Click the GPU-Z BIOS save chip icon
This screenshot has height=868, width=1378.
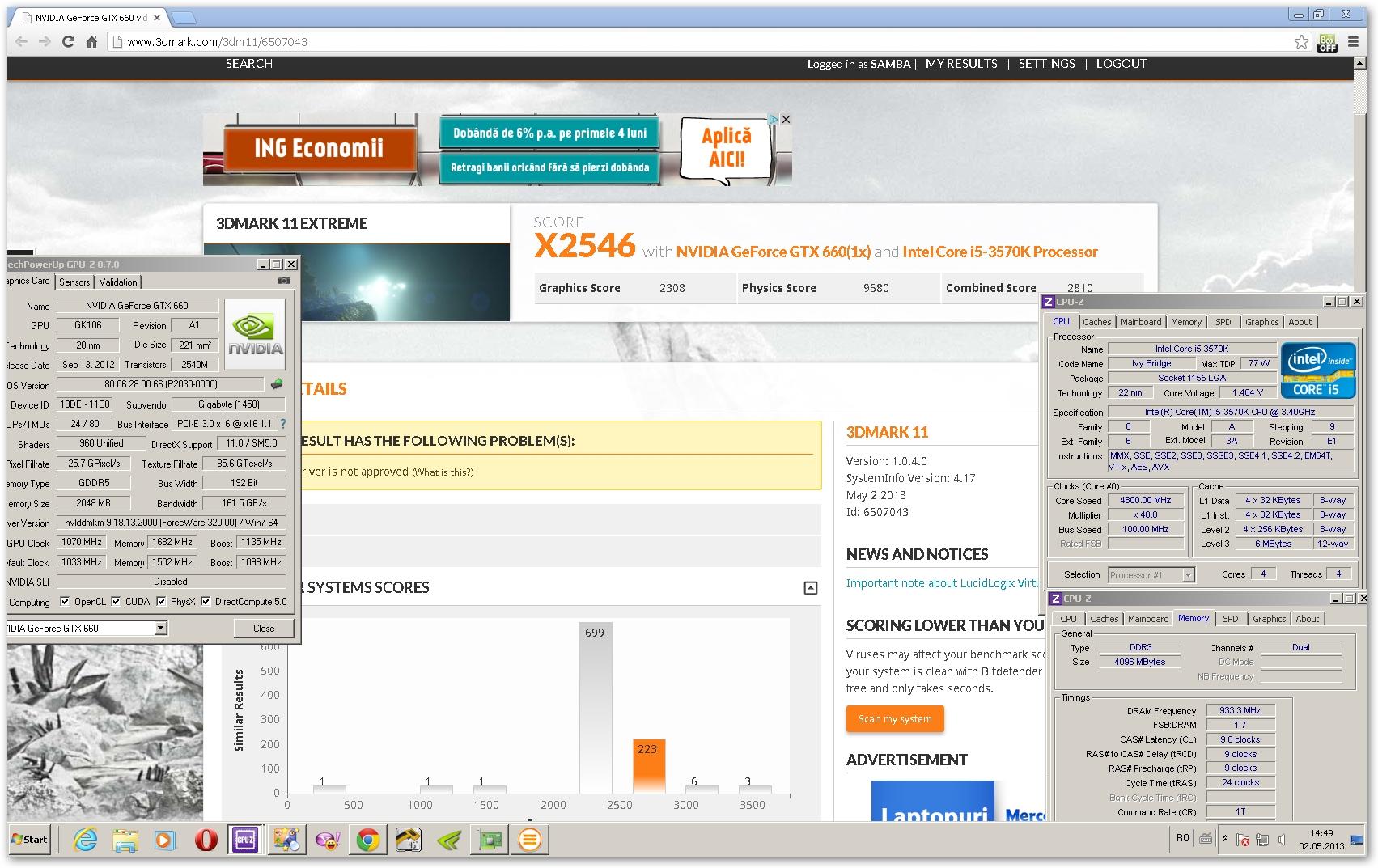(277, 384)
